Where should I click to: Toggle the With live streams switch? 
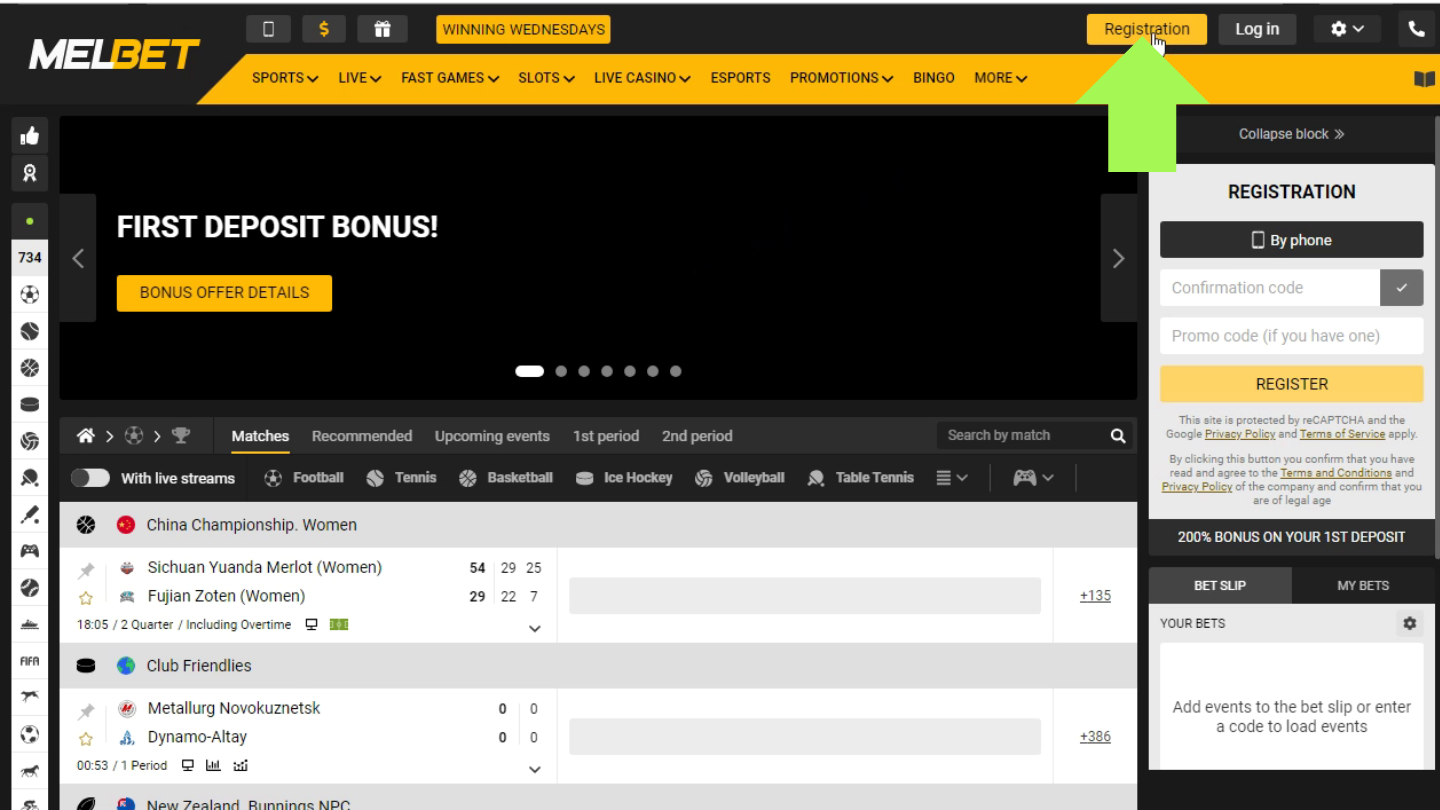point(90,478)
